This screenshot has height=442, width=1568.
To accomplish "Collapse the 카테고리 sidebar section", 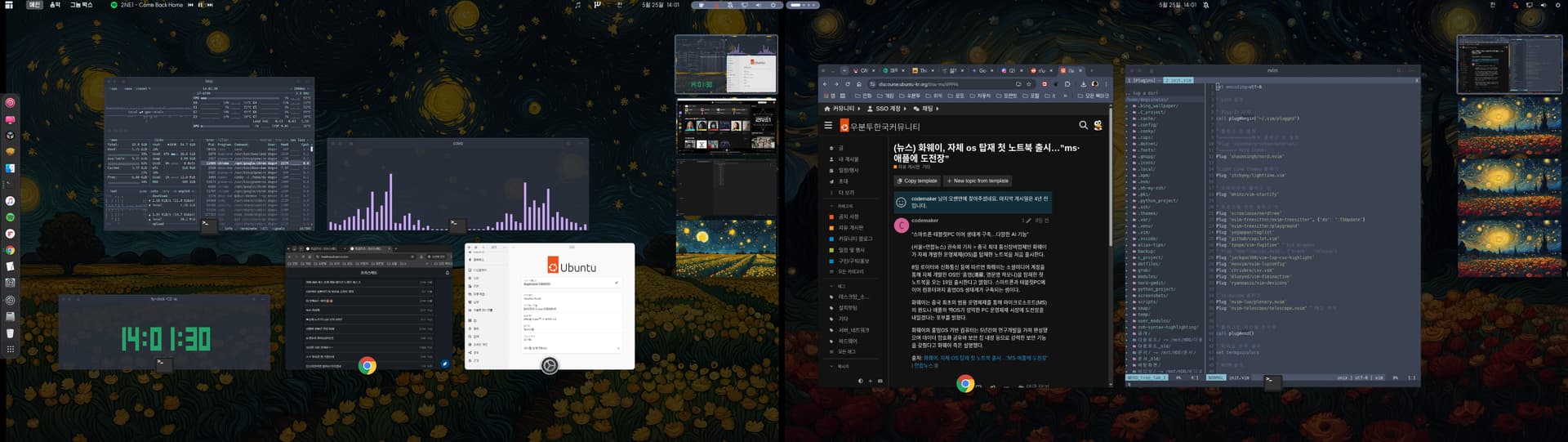I will coord(842,206).
